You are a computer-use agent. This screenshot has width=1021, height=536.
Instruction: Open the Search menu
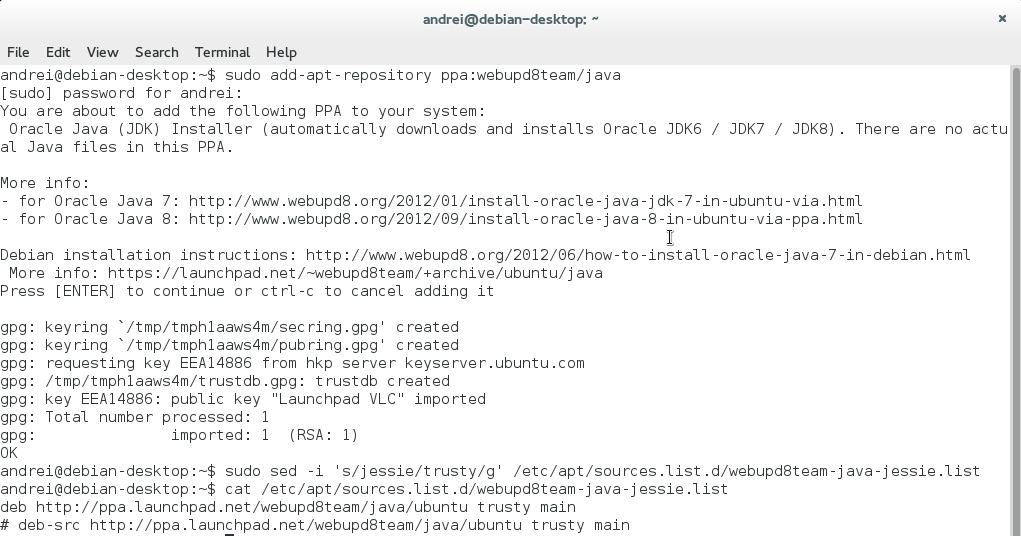point(156,52)
